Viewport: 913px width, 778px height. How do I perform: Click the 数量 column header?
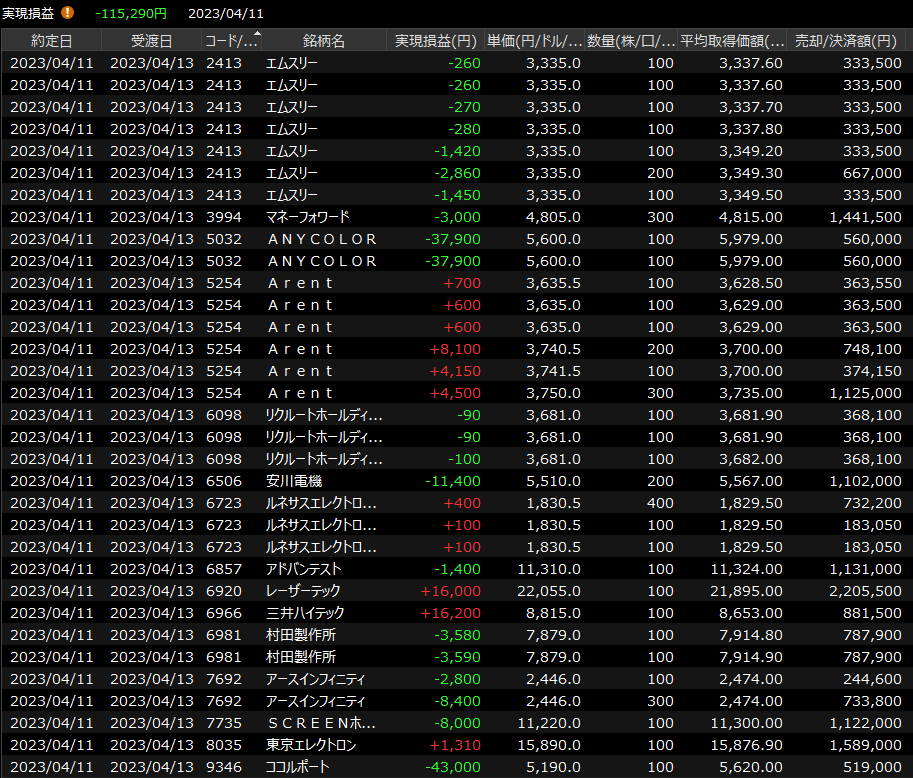pos(631,41)
